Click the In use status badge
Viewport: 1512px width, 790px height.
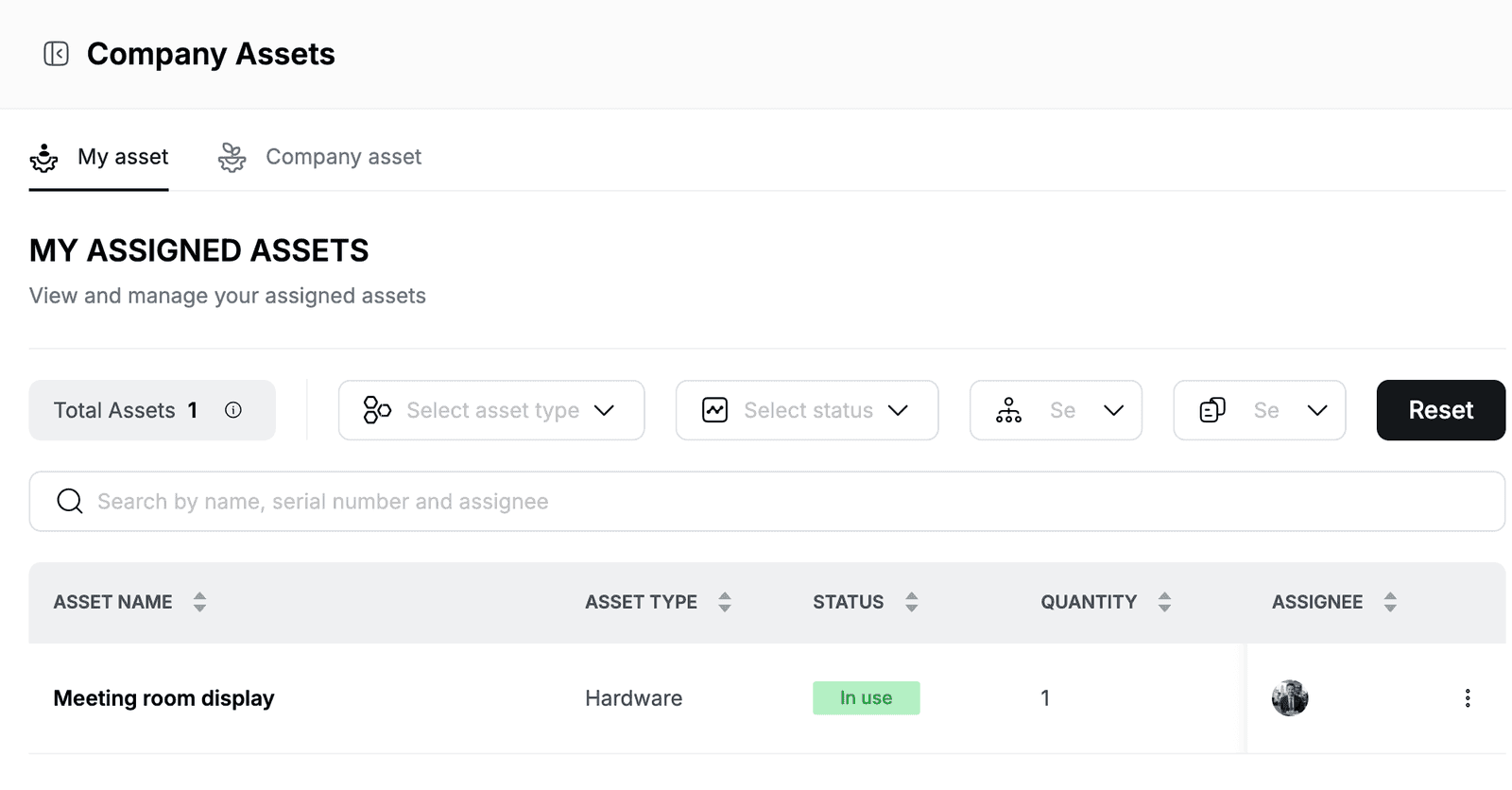click(x=867, y=698)
